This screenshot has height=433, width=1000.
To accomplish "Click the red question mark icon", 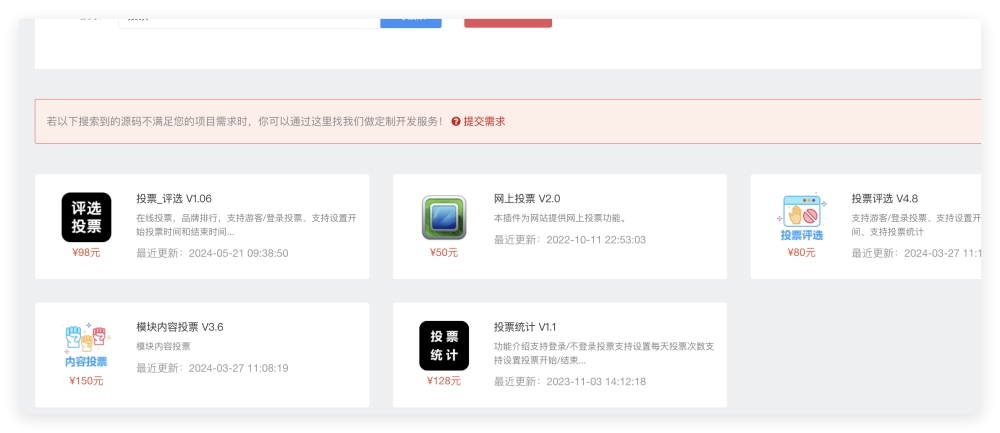I will pos(456,121).
